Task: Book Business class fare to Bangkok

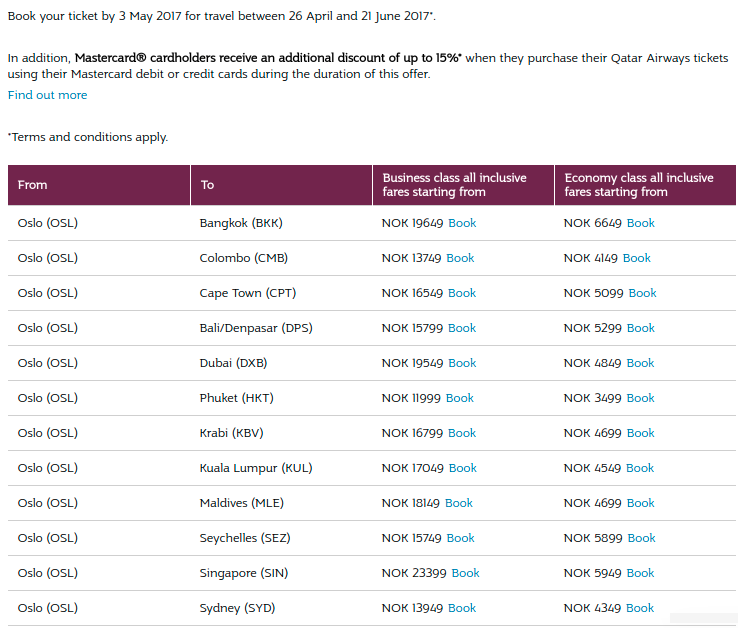Action: click(x=462, y=223)
